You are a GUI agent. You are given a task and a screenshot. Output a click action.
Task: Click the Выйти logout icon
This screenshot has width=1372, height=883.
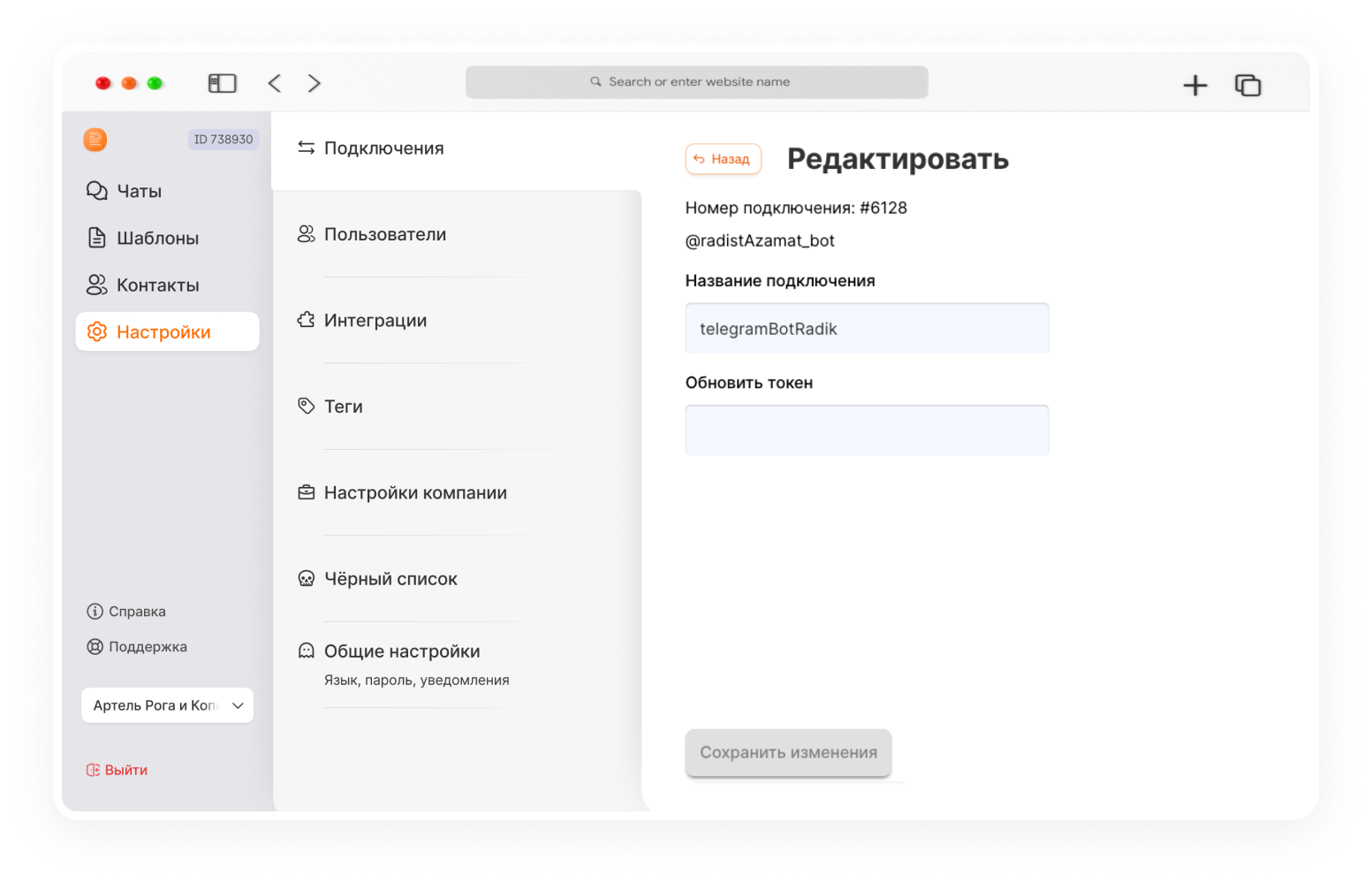[x=93, y=770]
